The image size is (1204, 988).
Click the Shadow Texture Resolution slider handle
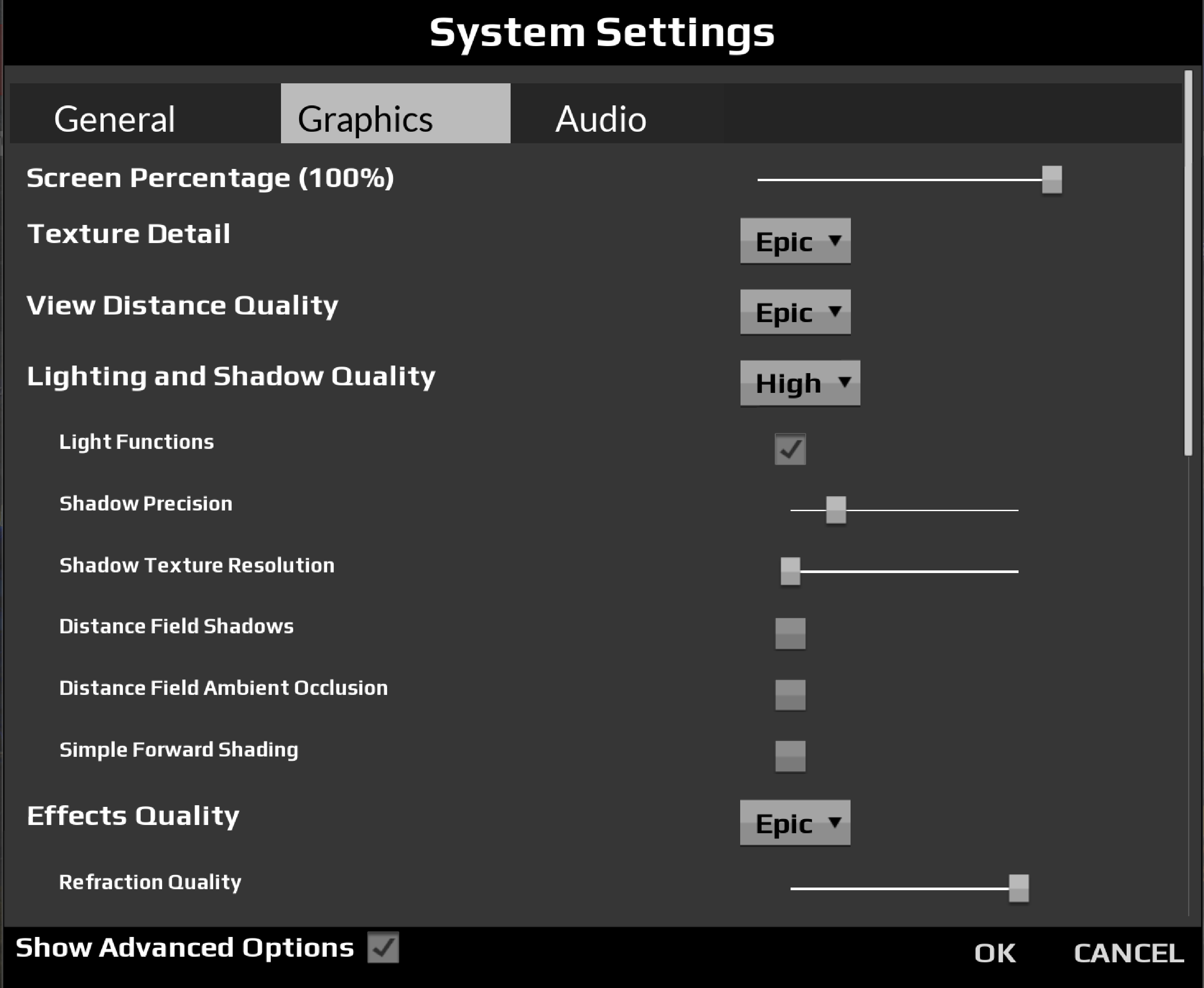click(x=790, y=571)
